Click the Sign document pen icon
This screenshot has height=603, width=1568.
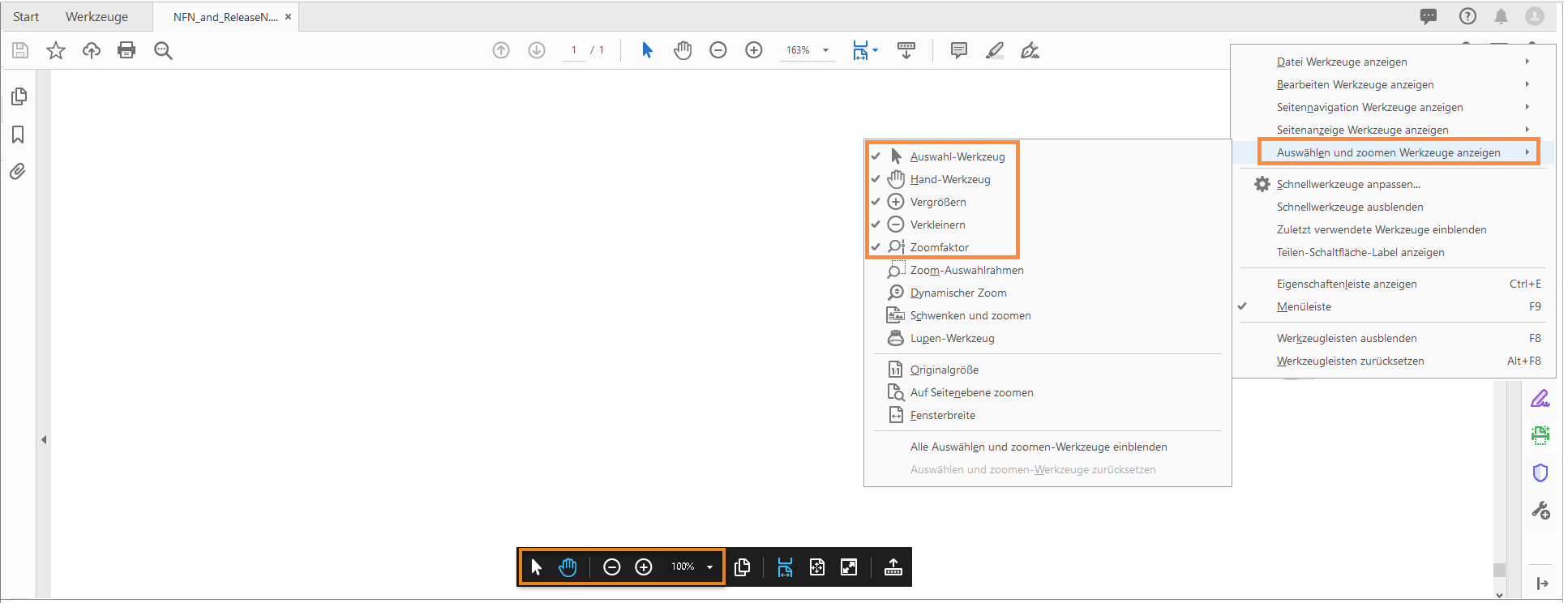point(1030,50)
